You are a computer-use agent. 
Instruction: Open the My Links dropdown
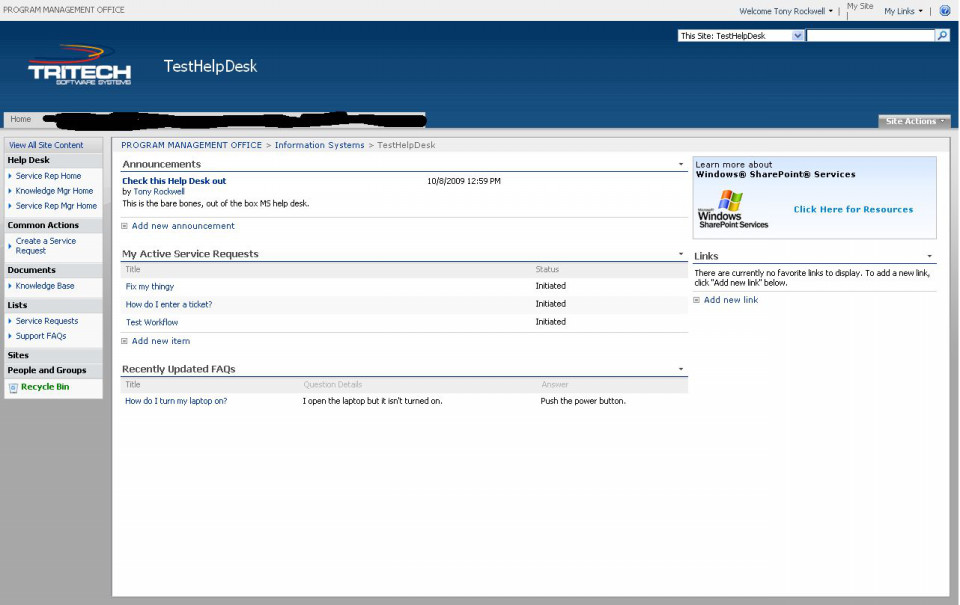[x=903, y=11]
